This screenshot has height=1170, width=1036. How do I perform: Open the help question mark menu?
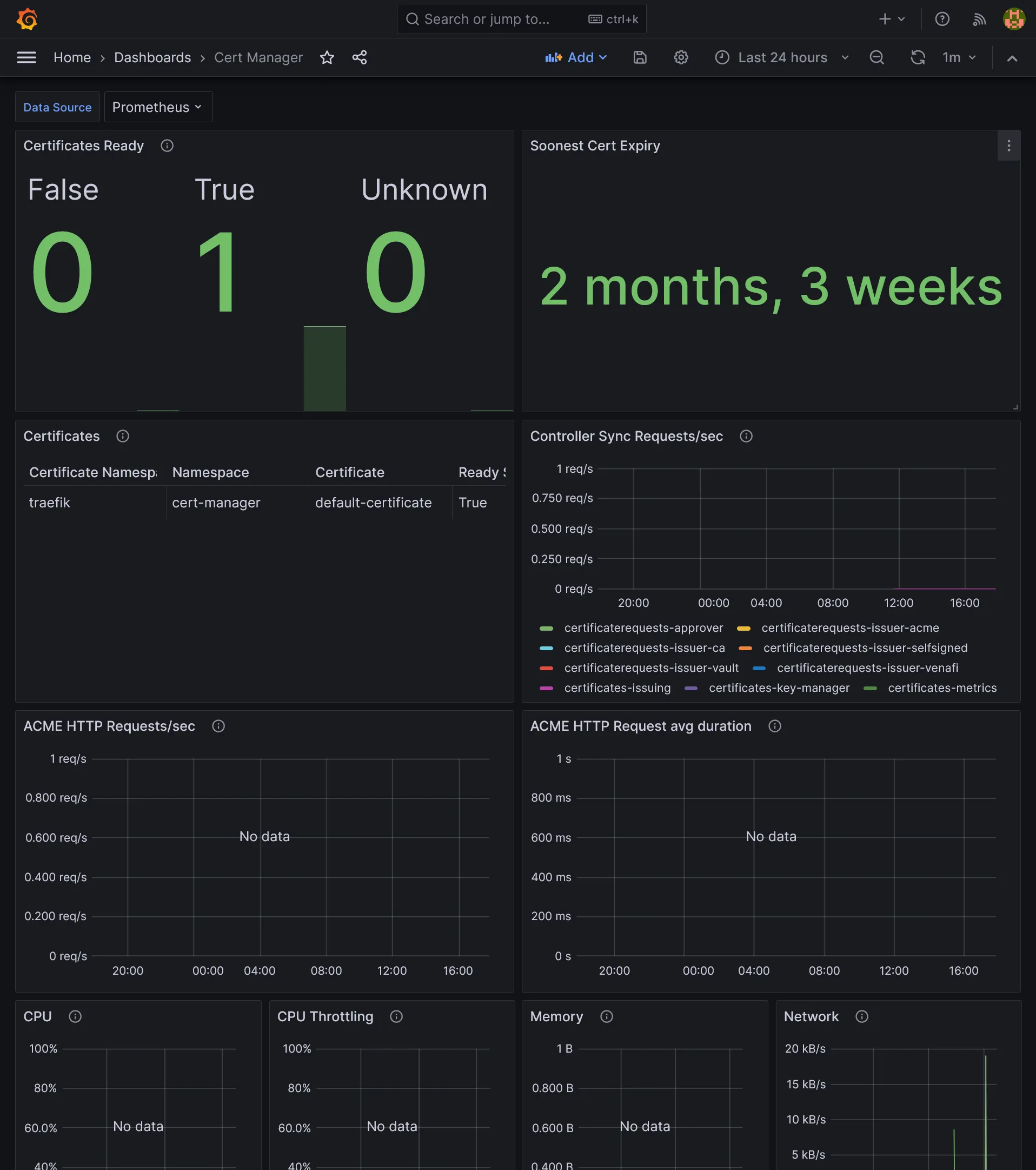[941, 19]
